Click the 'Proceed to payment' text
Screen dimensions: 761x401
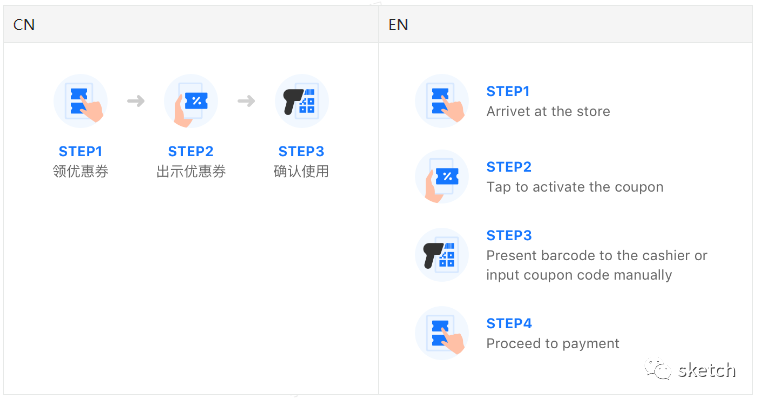[553, 343]
